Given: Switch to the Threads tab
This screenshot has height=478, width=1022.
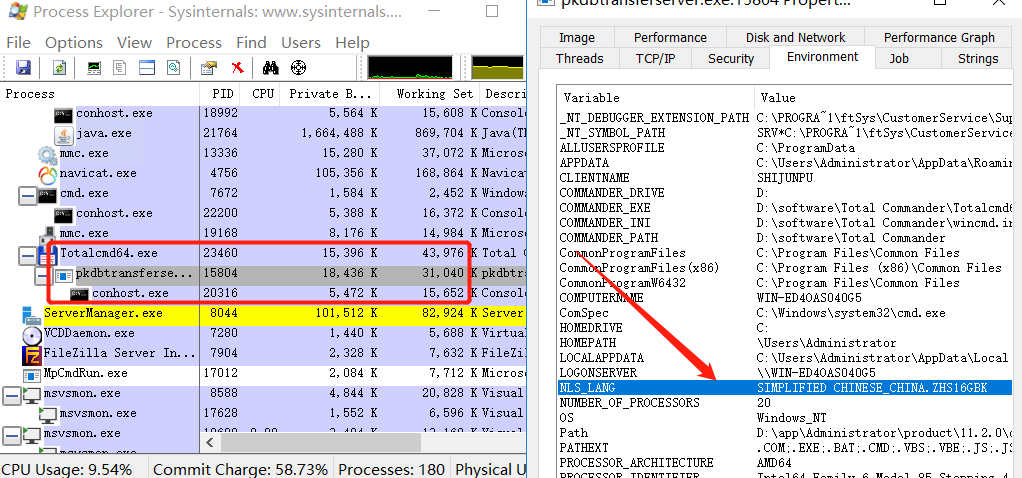Looking at the screenshot, I should 579,59.
